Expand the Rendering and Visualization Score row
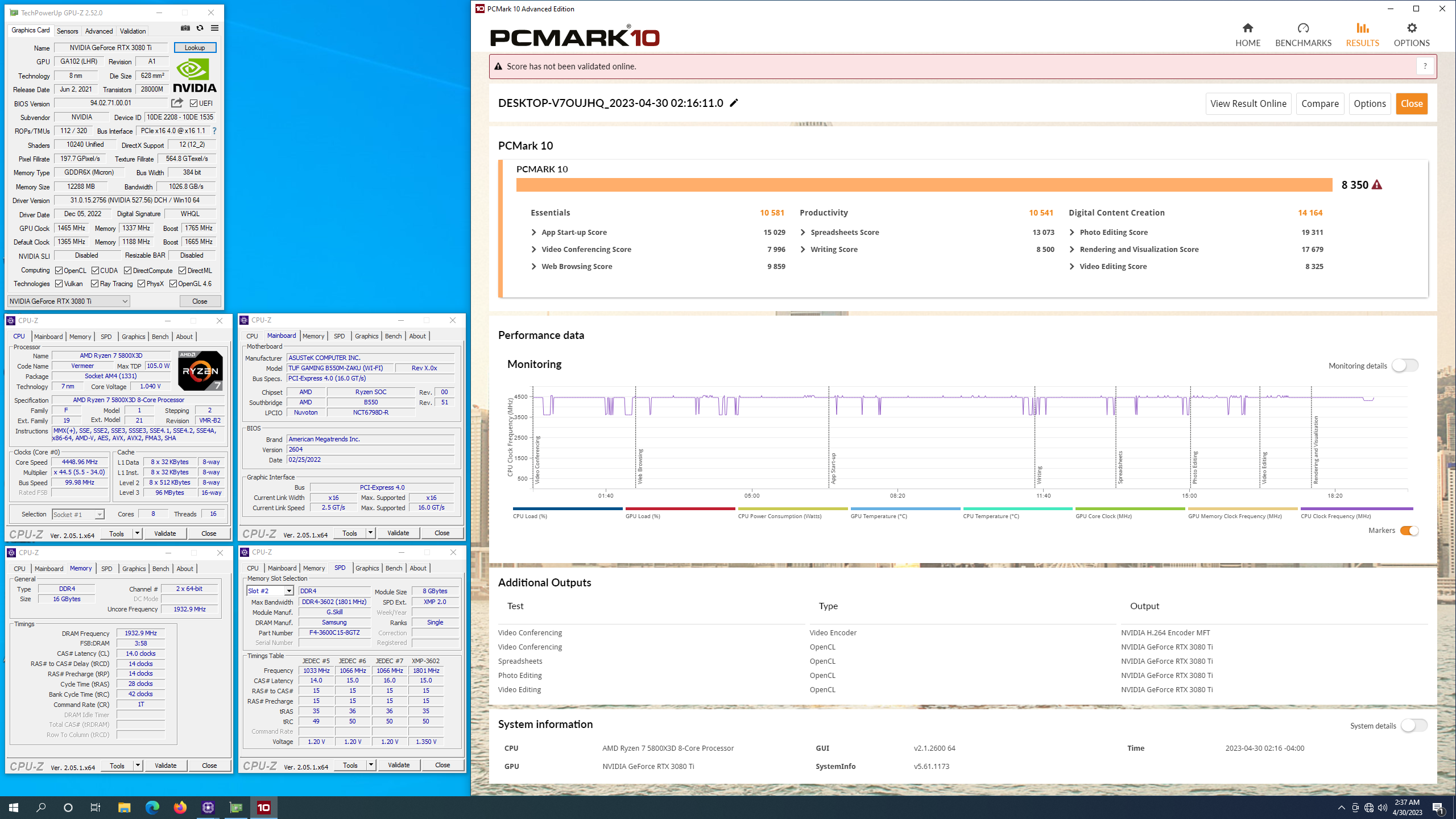 1072,249
